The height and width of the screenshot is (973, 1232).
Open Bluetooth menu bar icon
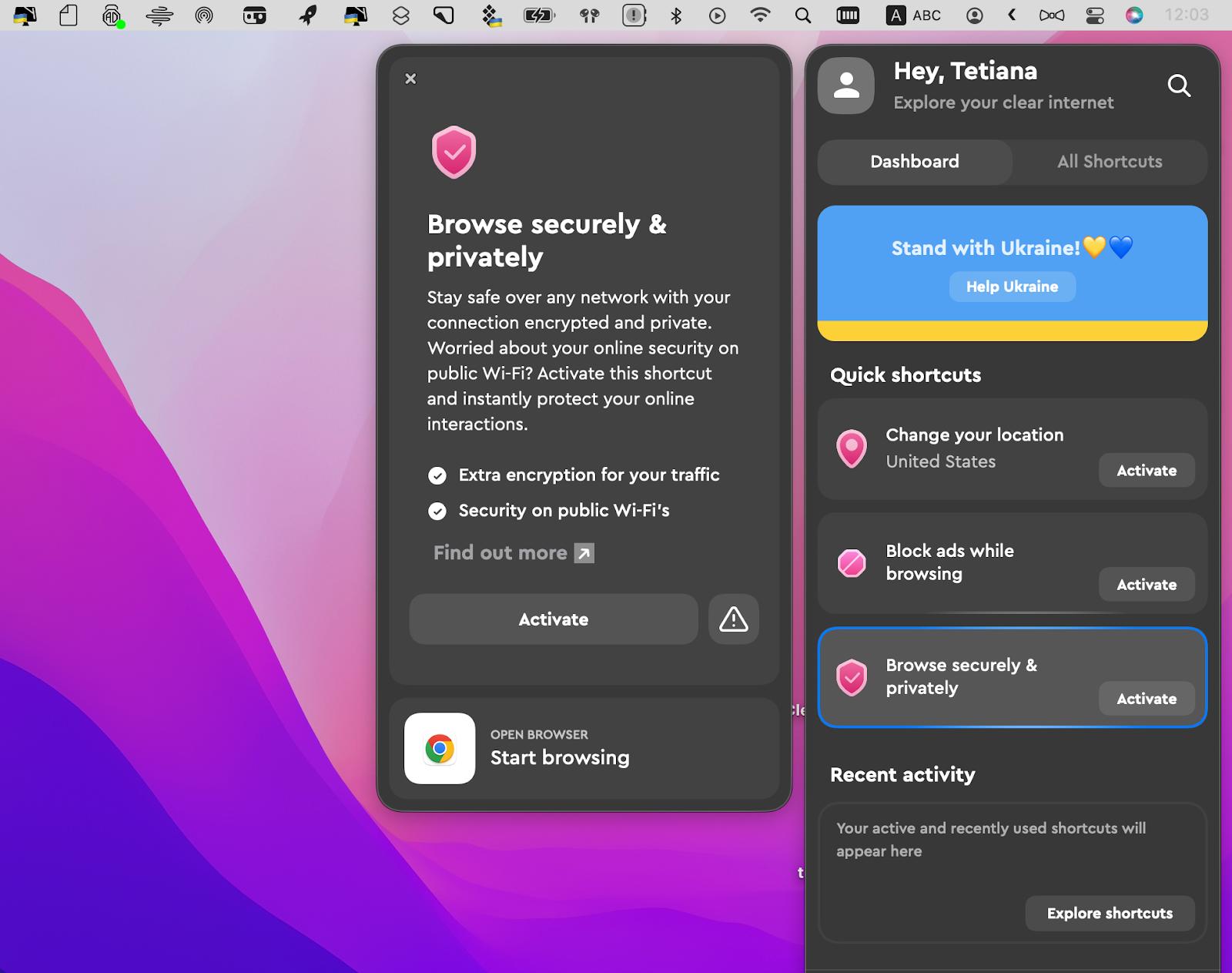[676, 15]
